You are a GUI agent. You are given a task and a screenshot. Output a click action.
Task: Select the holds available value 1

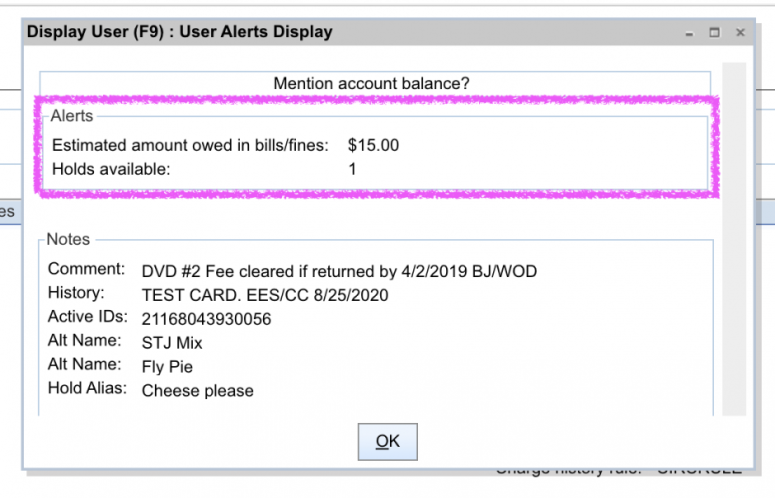point(352,169)
